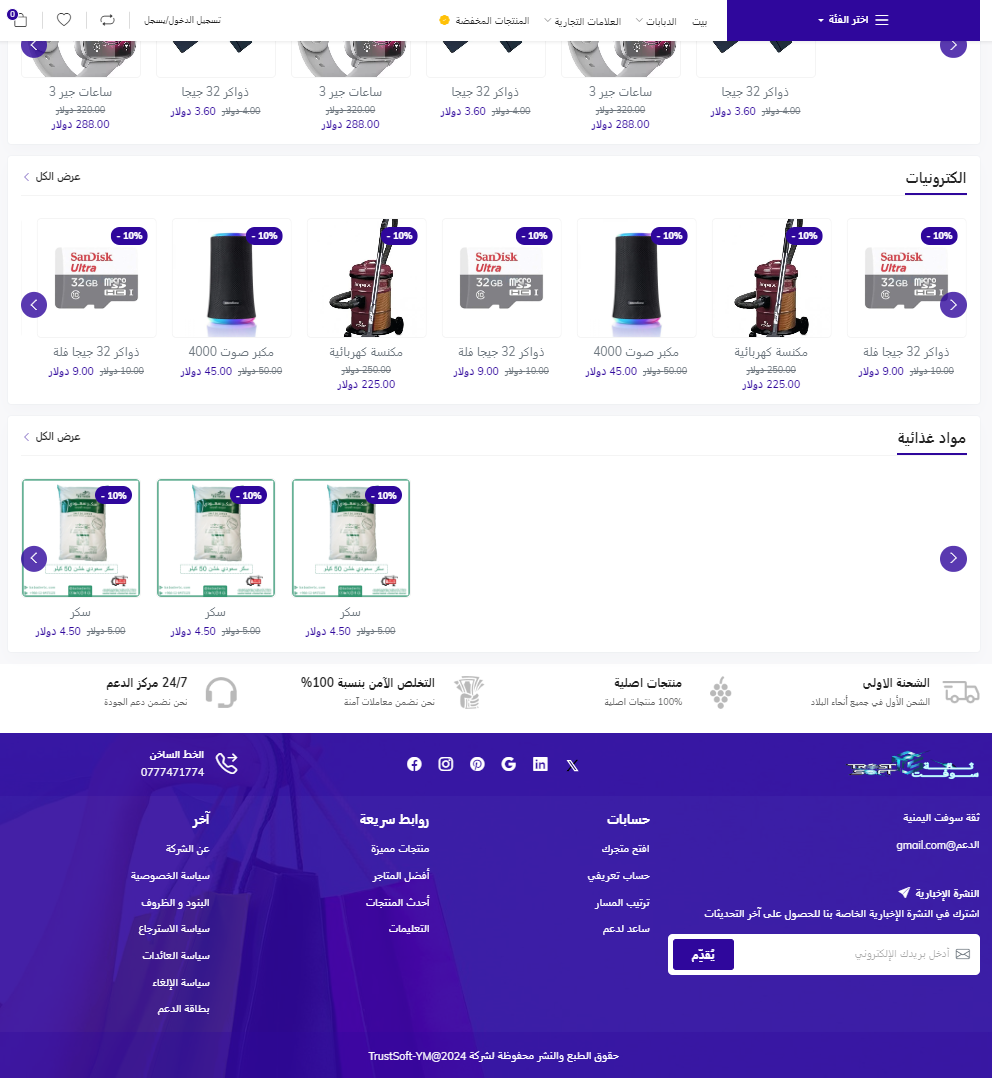This screenshot has height=1078, width=992.
Task: Open the Pinterest icon in footer
Action: pyautogui.click(x=477, y=764)
